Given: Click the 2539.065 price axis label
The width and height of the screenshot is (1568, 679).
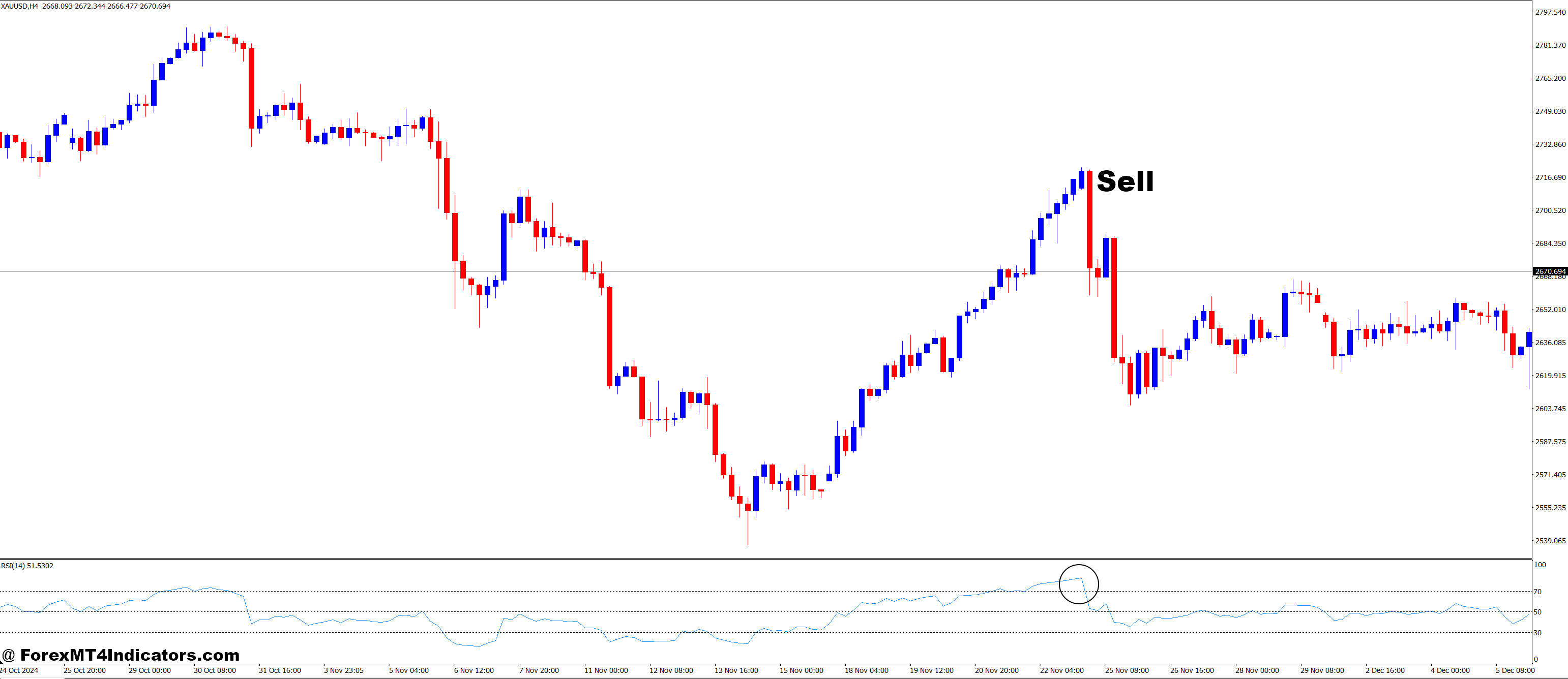Looking at the screenshot, I should (x=1549, y=541).
